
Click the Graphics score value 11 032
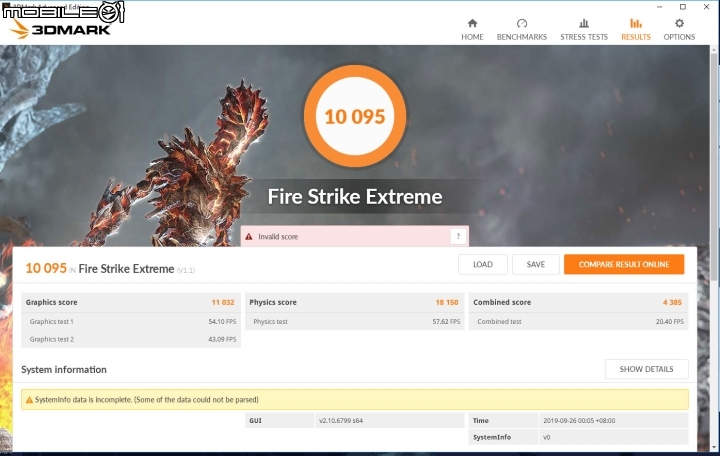pyautogui.click(x=223, y=302)
